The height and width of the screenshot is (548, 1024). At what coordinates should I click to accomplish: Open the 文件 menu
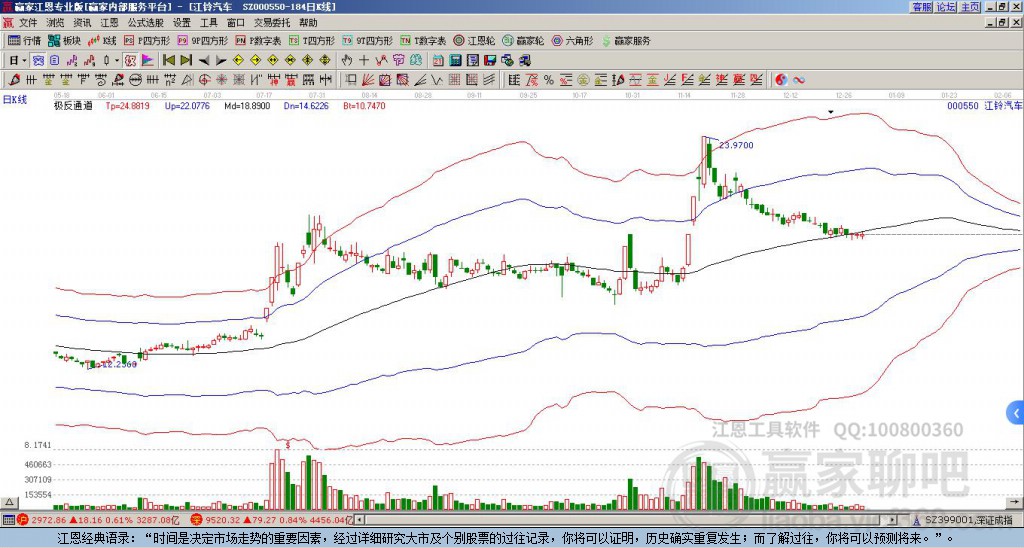coord(28,23)
